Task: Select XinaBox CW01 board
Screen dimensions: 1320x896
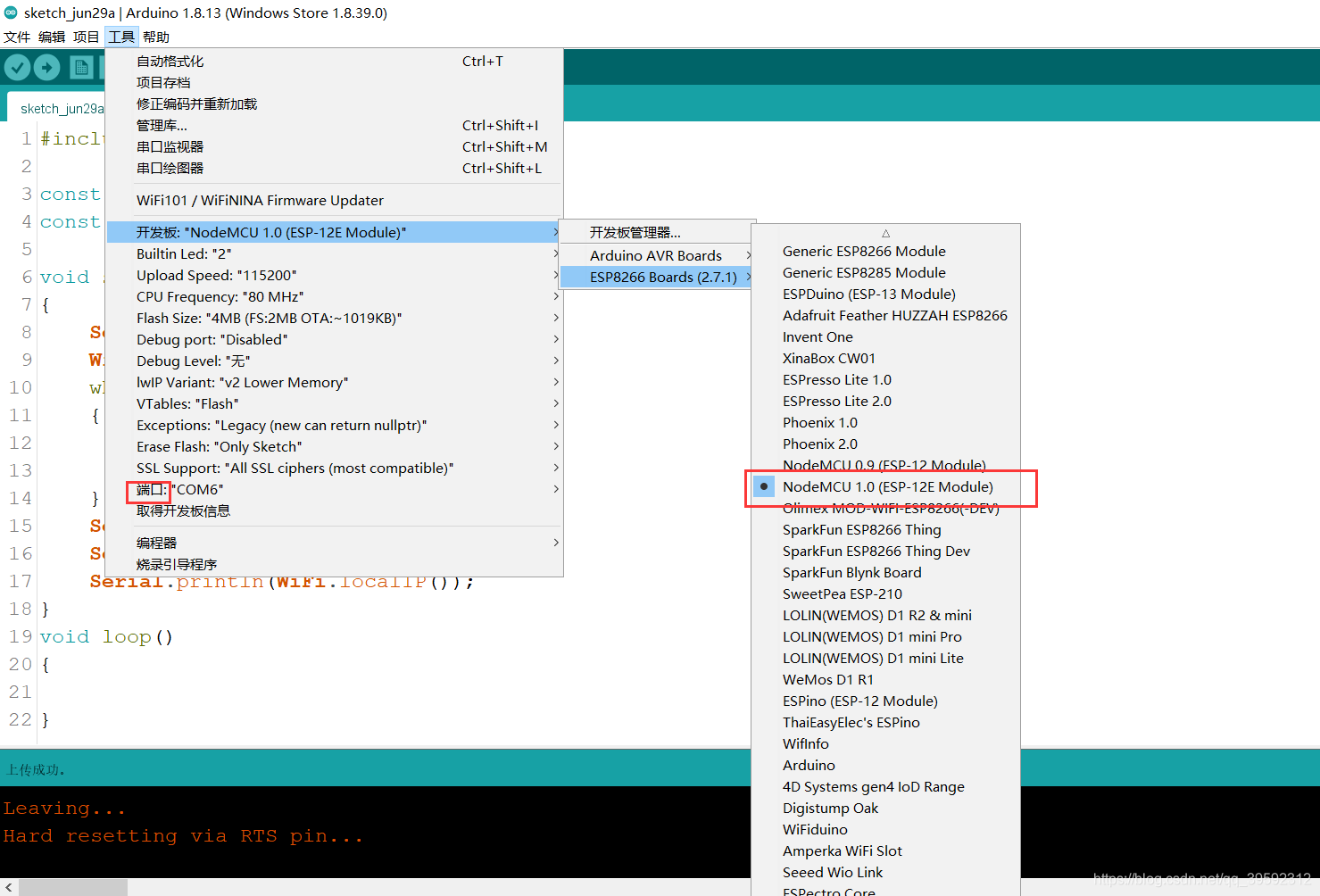Action: click(x=885, y=358)
